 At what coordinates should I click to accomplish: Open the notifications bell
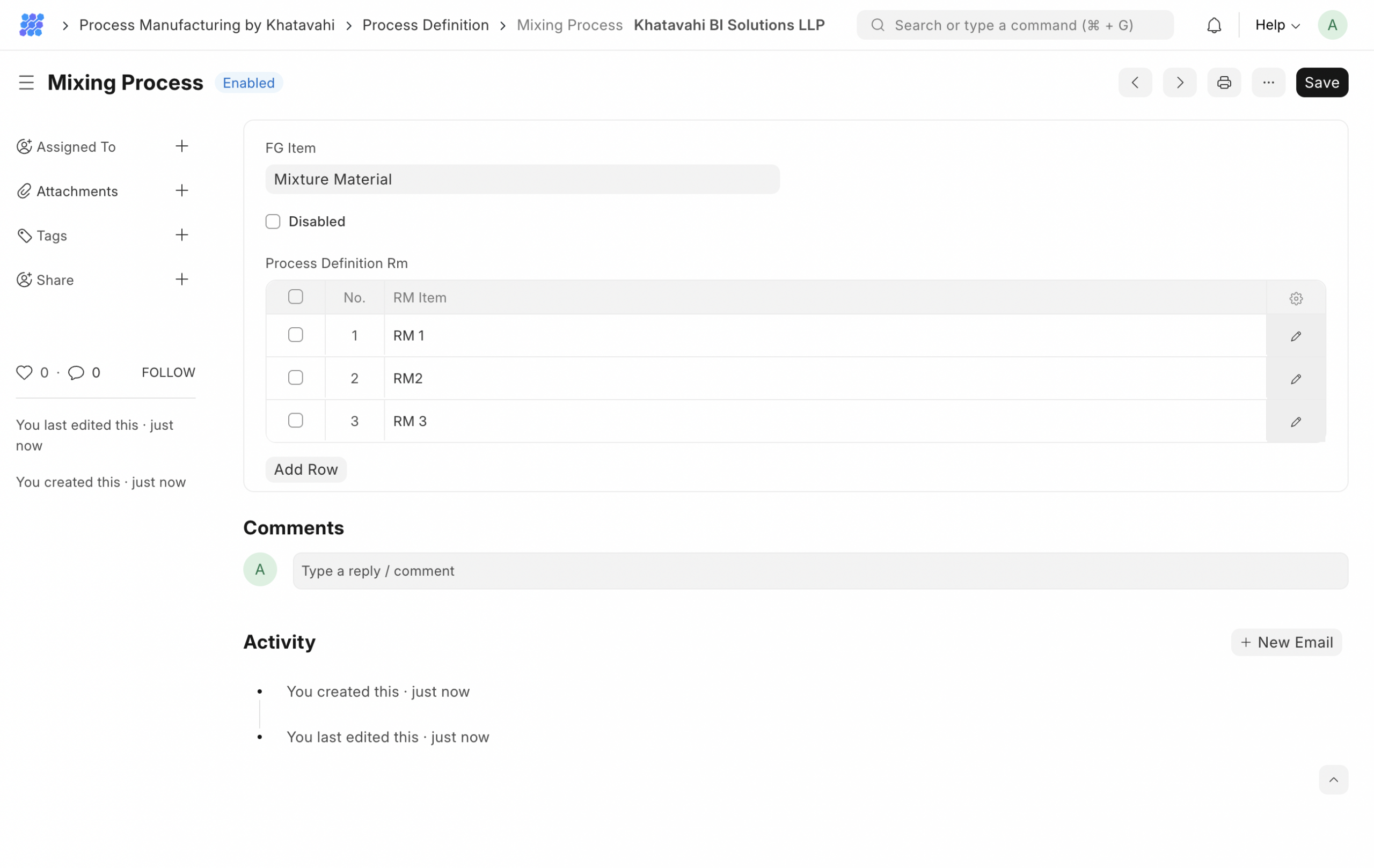tap(1214, 26)
